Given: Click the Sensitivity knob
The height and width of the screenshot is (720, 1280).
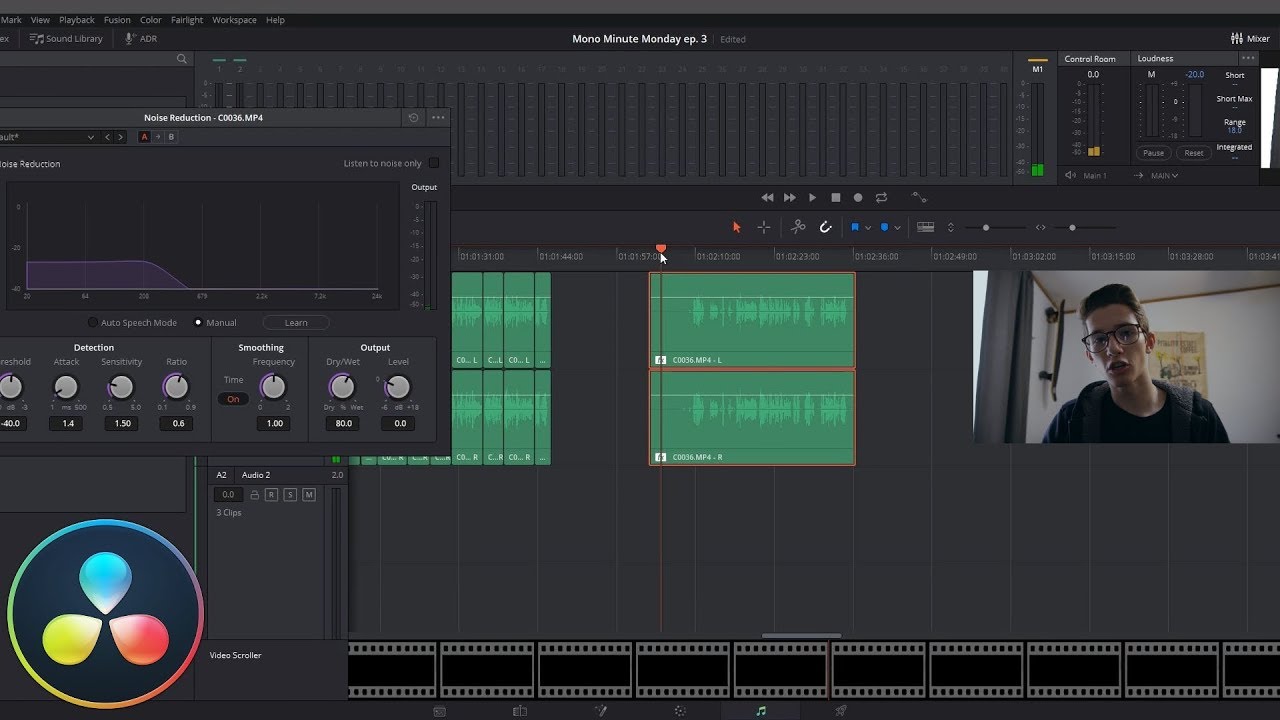Looking at the screenshot, I should tap(121, 387).
